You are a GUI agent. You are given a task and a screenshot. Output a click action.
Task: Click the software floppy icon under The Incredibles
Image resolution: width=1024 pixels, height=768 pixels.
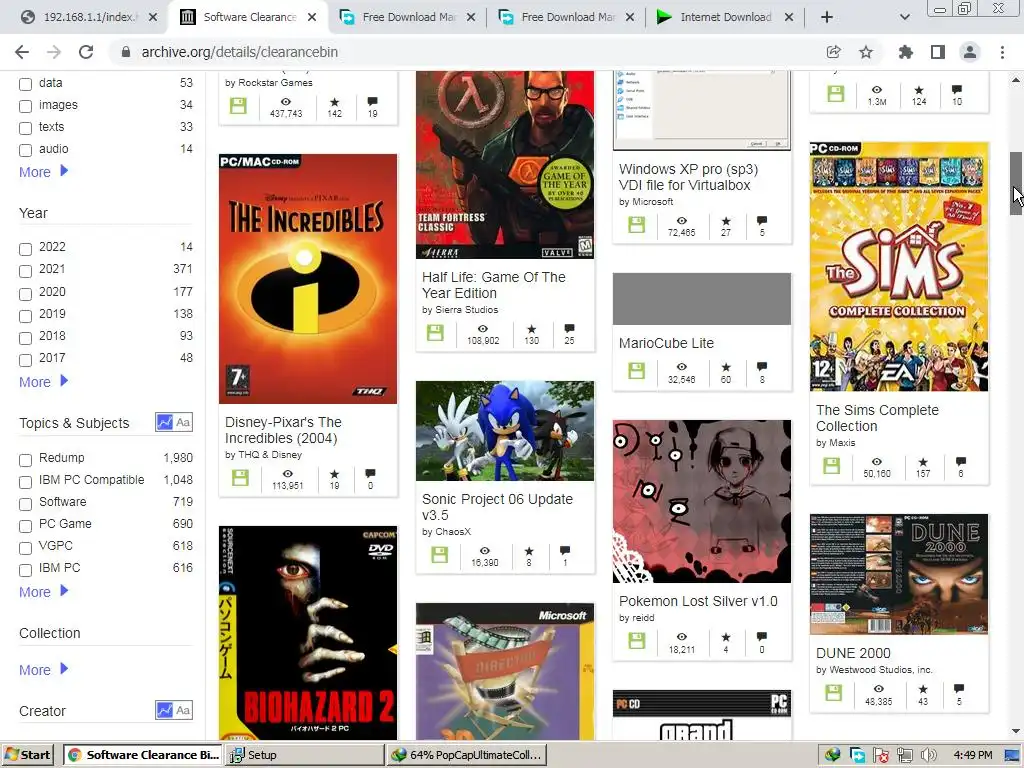pyautogui.click(x=240, y=478)
